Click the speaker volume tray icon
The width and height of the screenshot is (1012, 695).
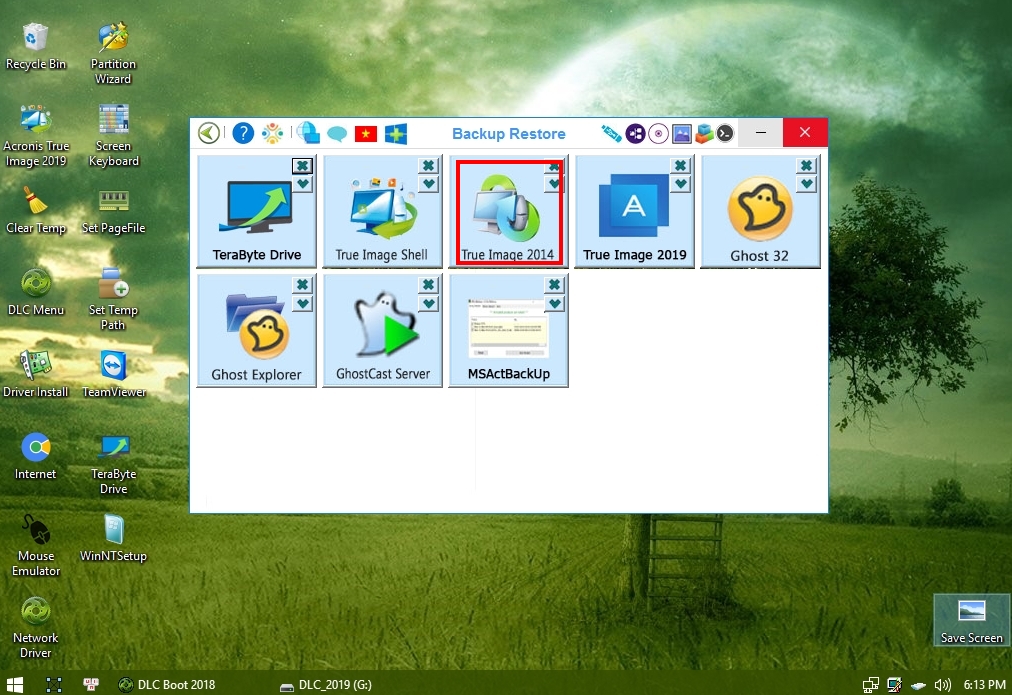point(943,685)
